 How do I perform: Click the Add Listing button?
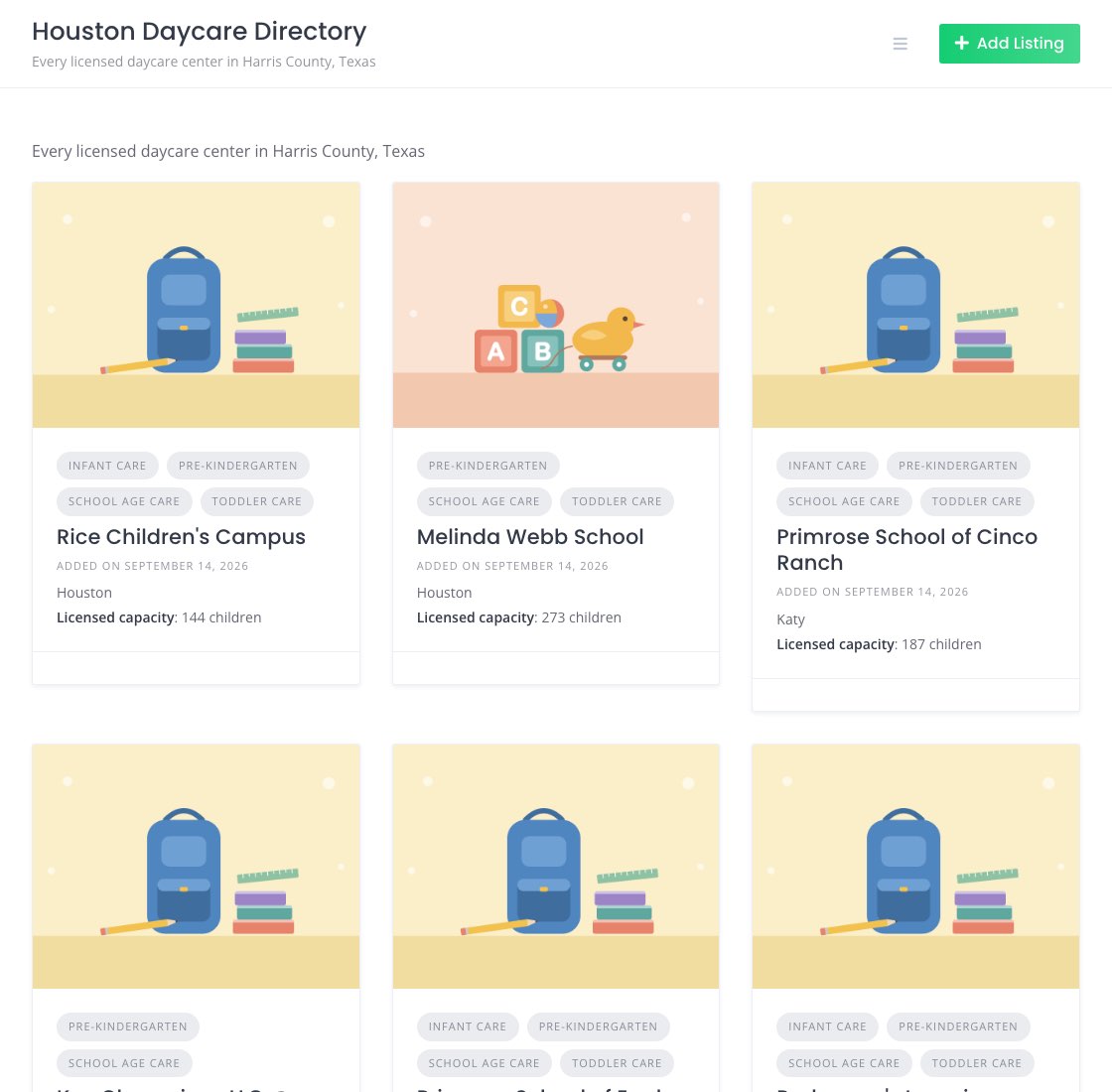1009,44
